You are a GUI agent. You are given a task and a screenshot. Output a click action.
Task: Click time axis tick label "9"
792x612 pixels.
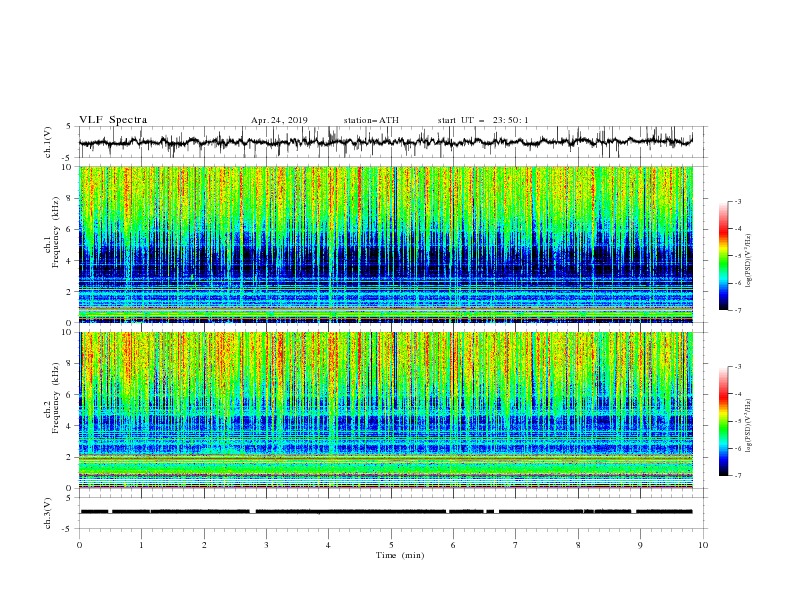click(640, 545)
